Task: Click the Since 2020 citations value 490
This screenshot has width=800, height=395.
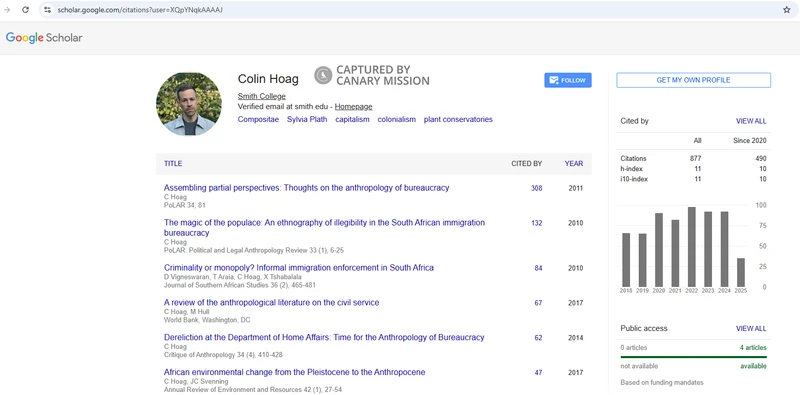Action: point(760,159)
